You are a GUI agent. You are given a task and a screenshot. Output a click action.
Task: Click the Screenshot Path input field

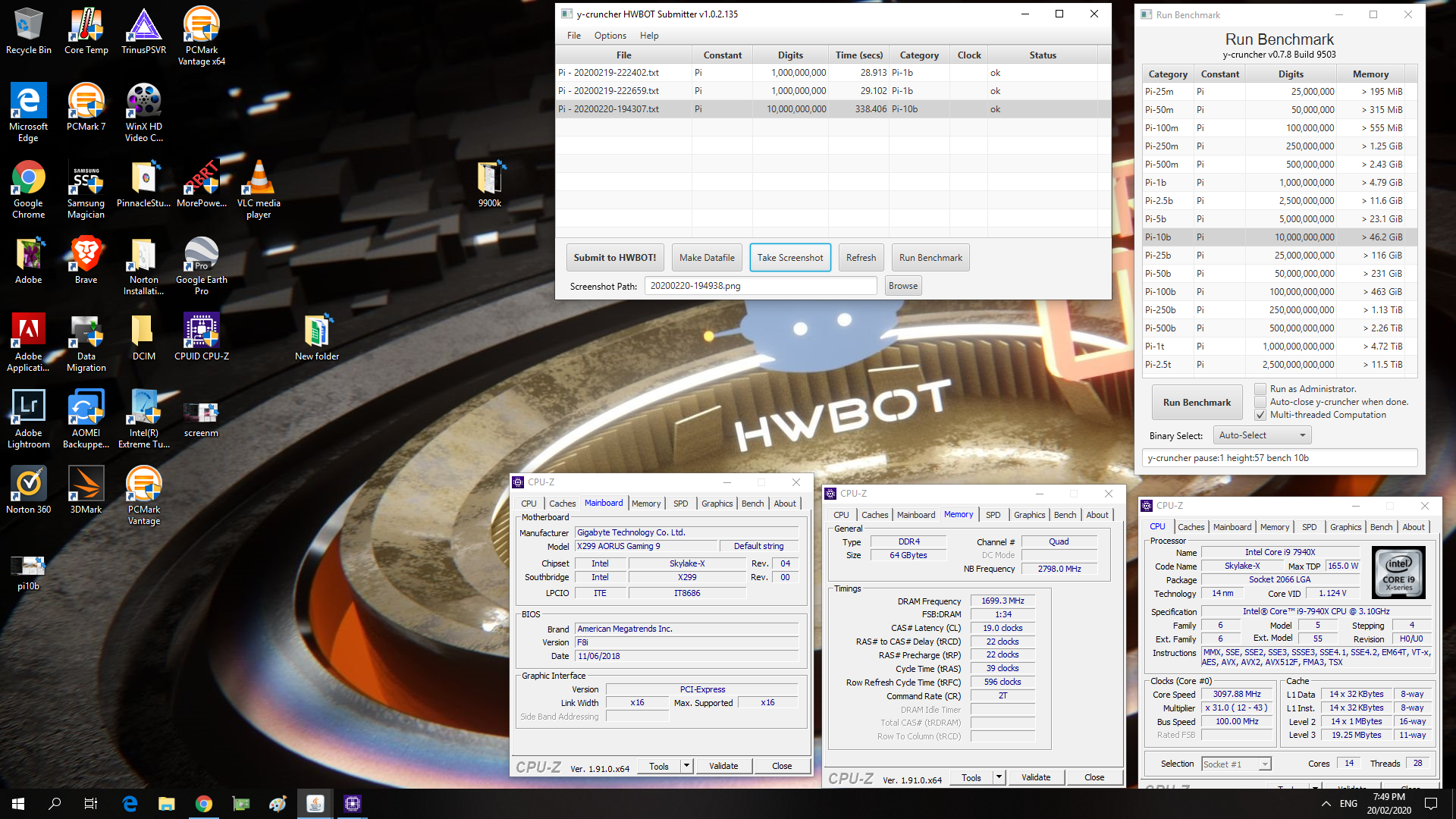pos(761,286)
